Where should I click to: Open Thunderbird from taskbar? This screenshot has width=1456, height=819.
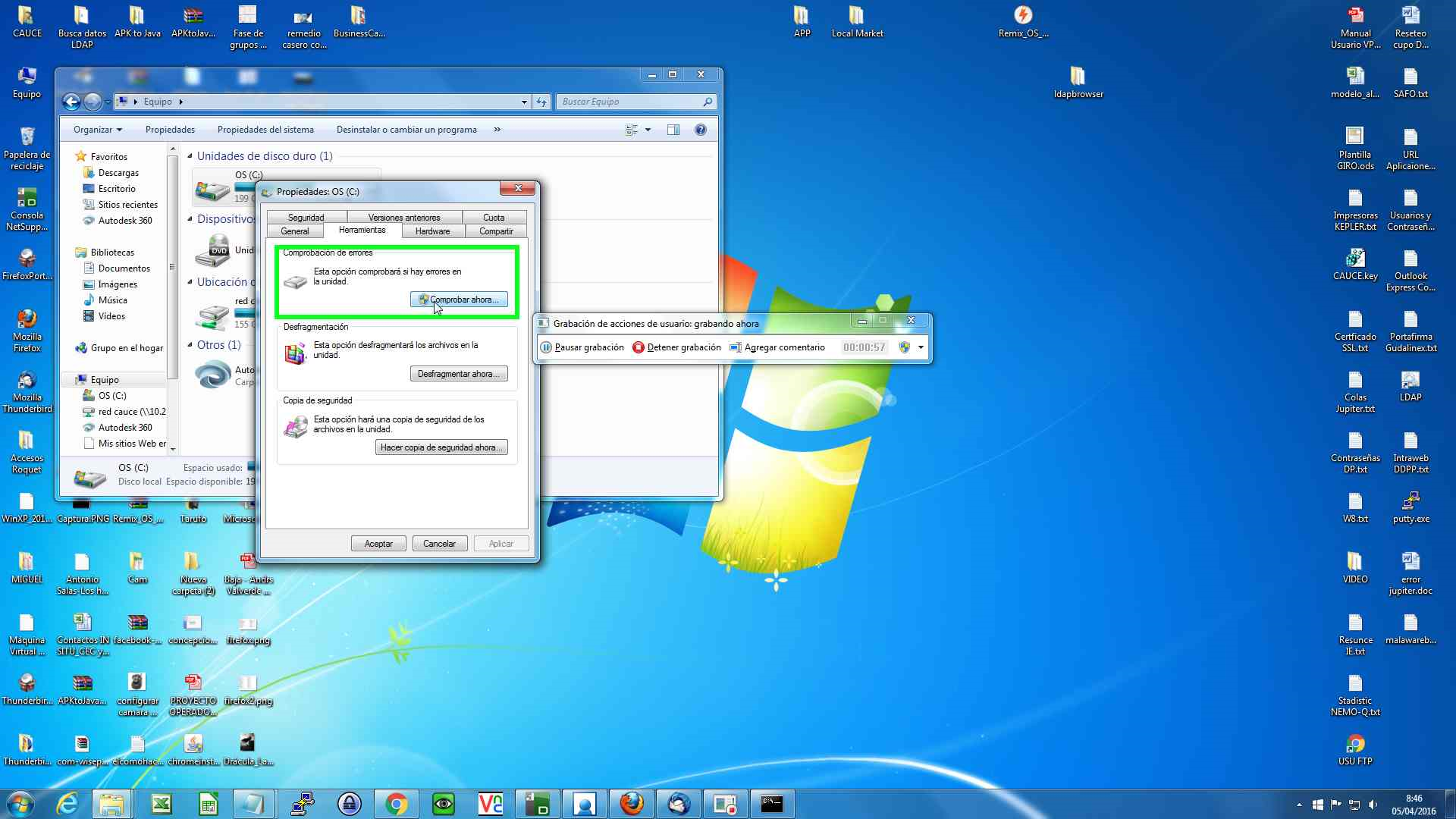(678, 804)
